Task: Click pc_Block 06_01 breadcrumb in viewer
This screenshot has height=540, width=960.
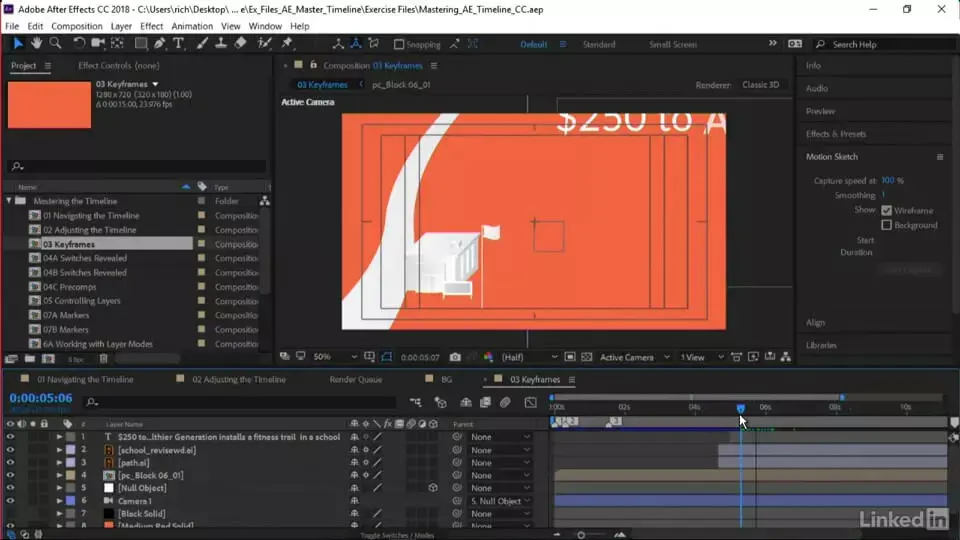Action: click(401, 84)
